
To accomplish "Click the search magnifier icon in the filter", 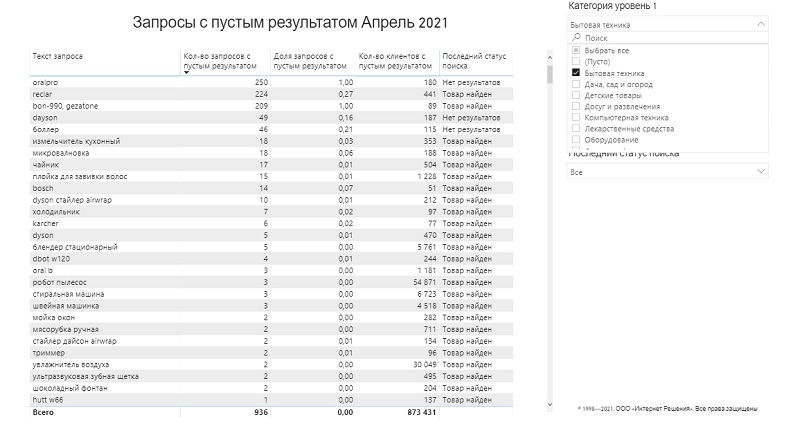I will coord(577,37).
